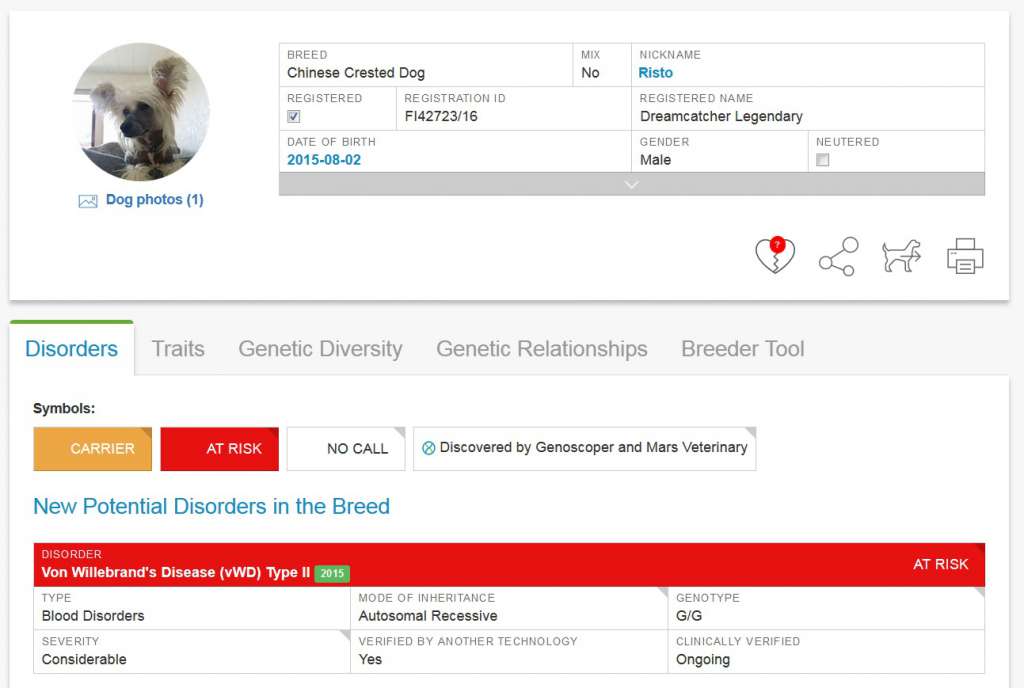Expand the dog details panel chevron
The image size is (1024, 688).
[x=631, y=184]
